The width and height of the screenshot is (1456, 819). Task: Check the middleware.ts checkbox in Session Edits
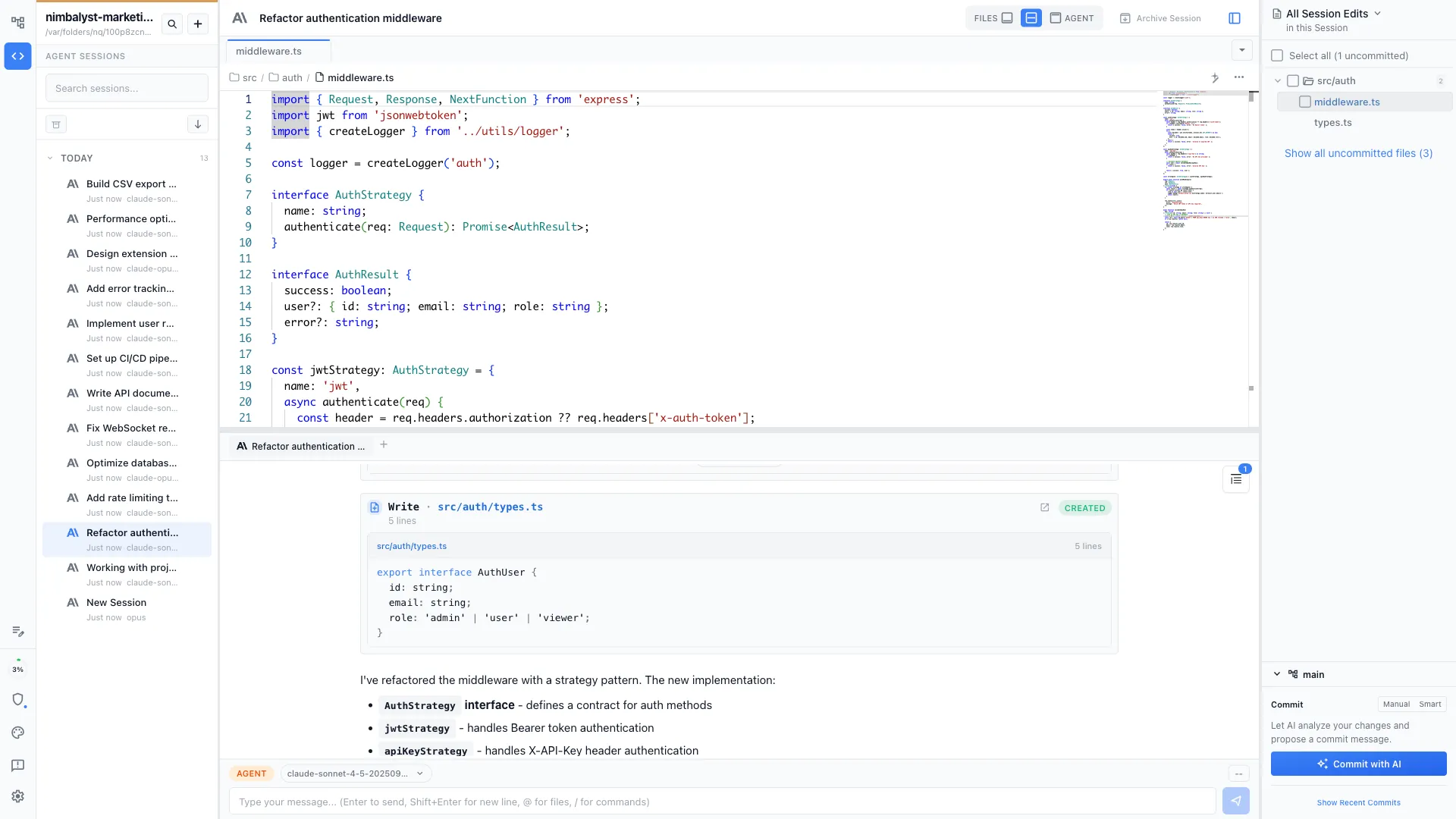click(x=1305, y=101)
